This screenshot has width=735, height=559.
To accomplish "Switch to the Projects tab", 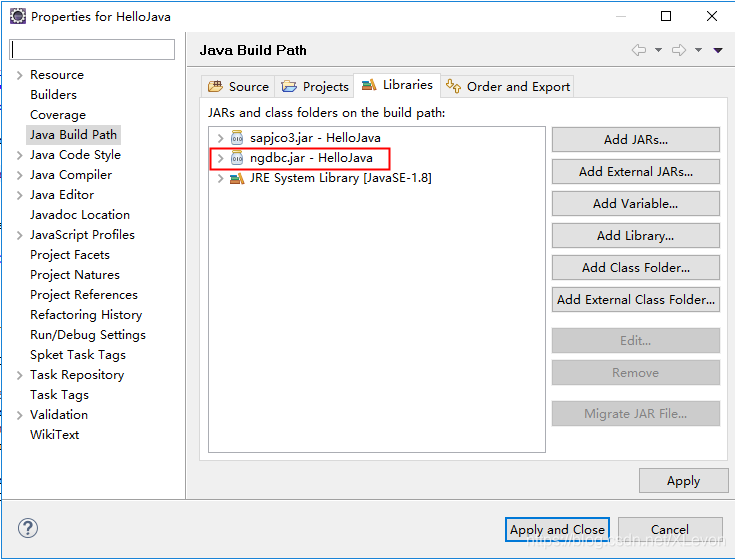I will [315, 87].
